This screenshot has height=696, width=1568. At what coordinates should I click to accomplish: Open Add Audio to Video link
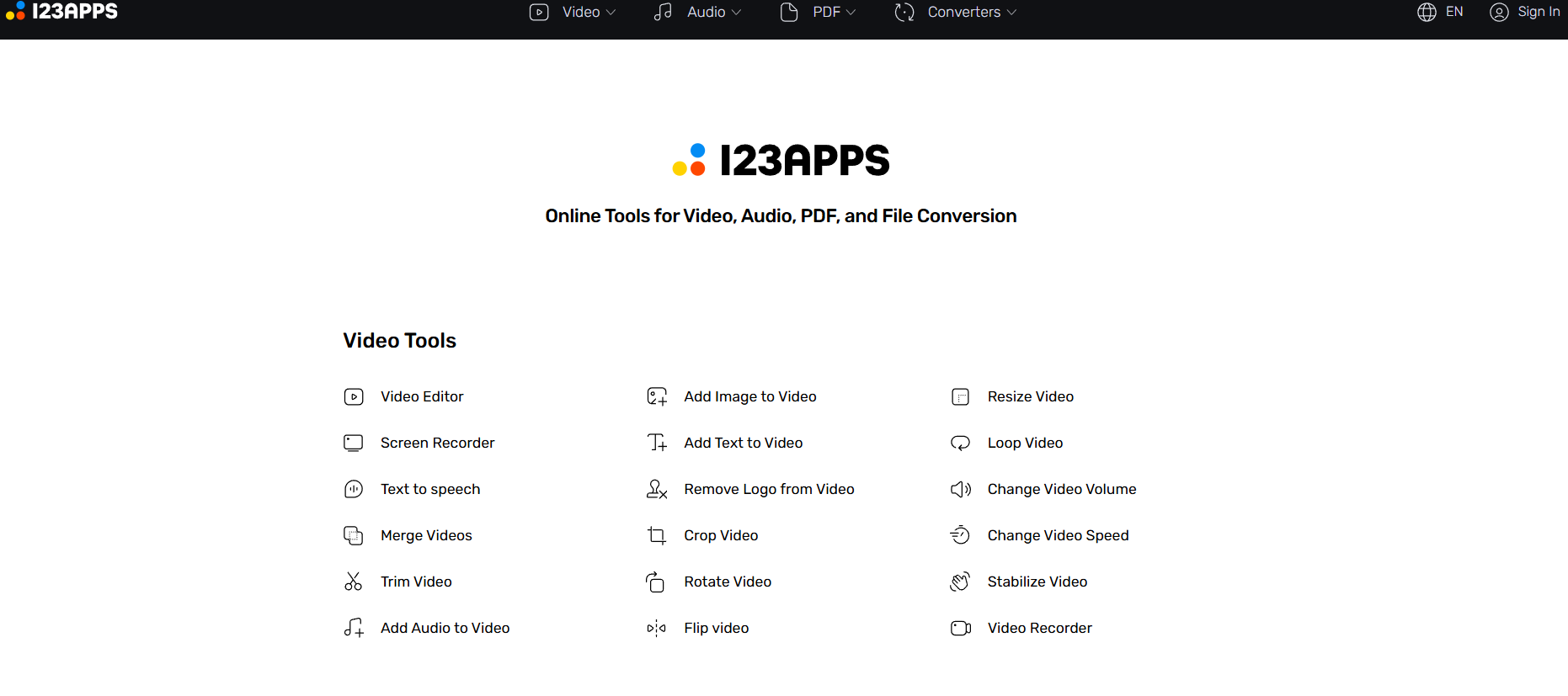pyautogui.click(x=445, y=628)
